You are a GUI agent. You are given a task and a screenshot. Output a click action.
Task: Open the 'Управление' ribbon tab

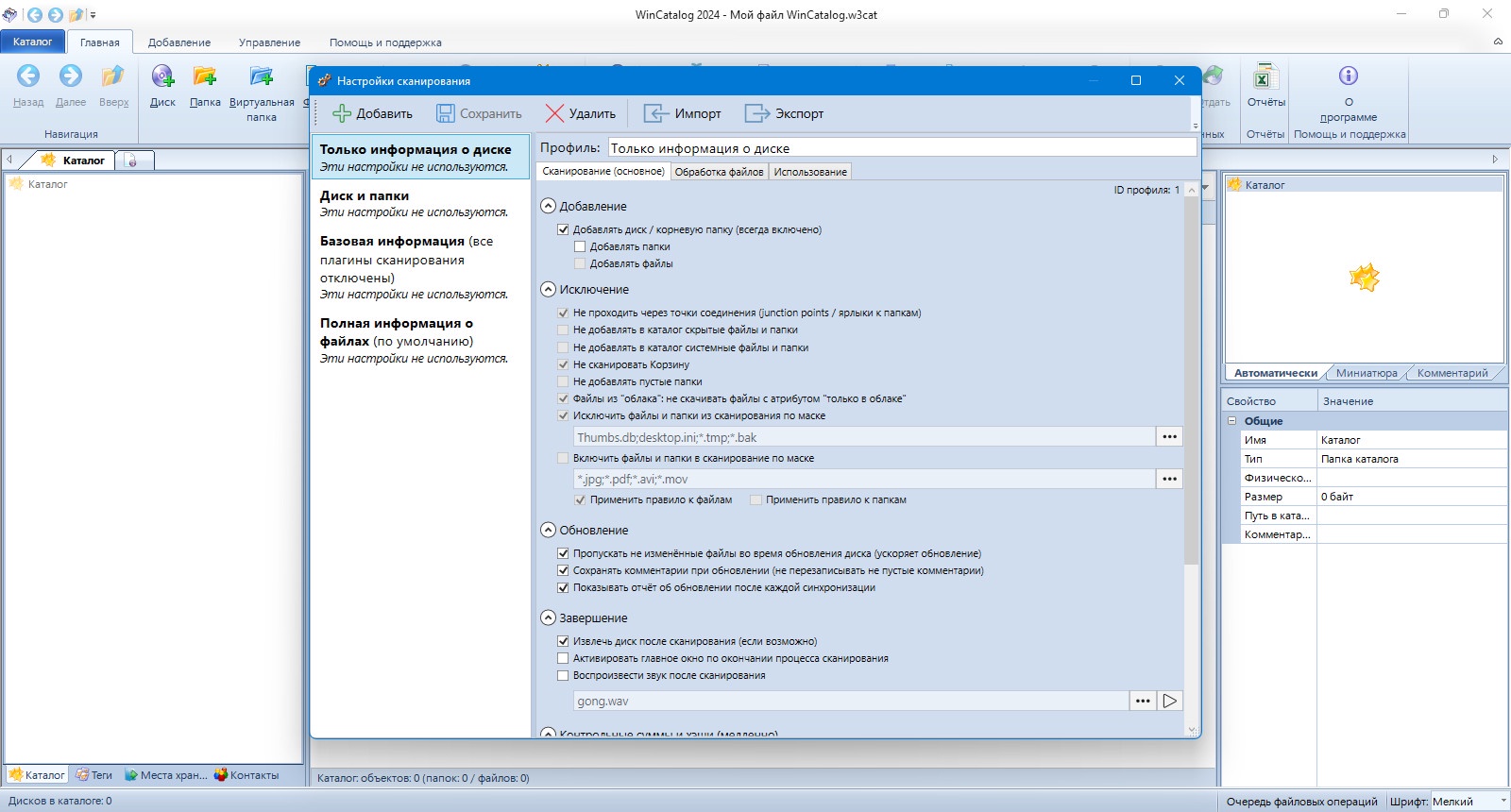(269, 42)
